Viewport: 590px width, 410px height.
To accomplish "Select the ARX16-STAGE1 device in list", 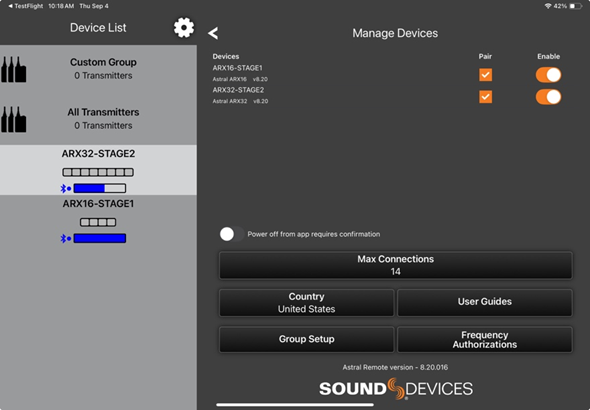I will click(98, 220).
